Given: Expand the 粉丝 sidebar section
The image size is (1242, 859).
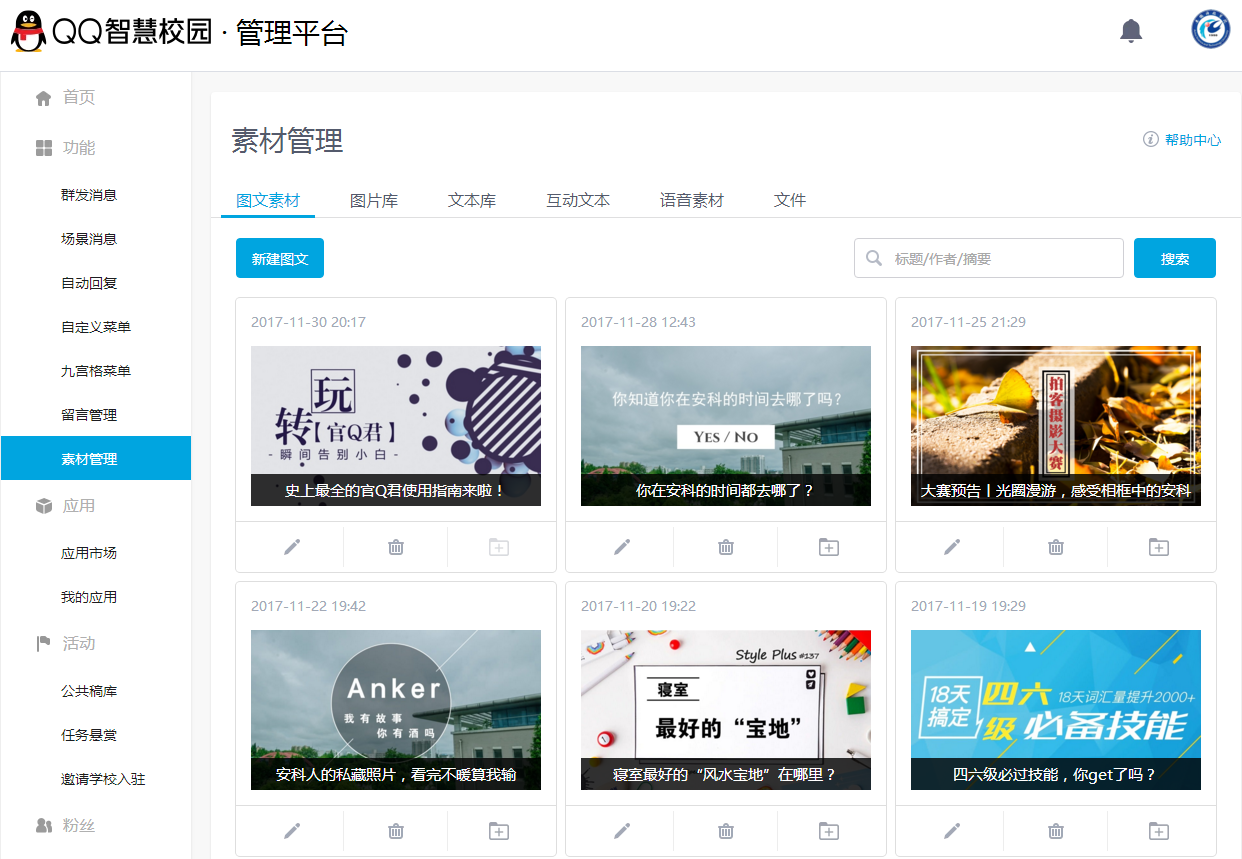Looking at the screenshot, I should [x=78, y=826].
